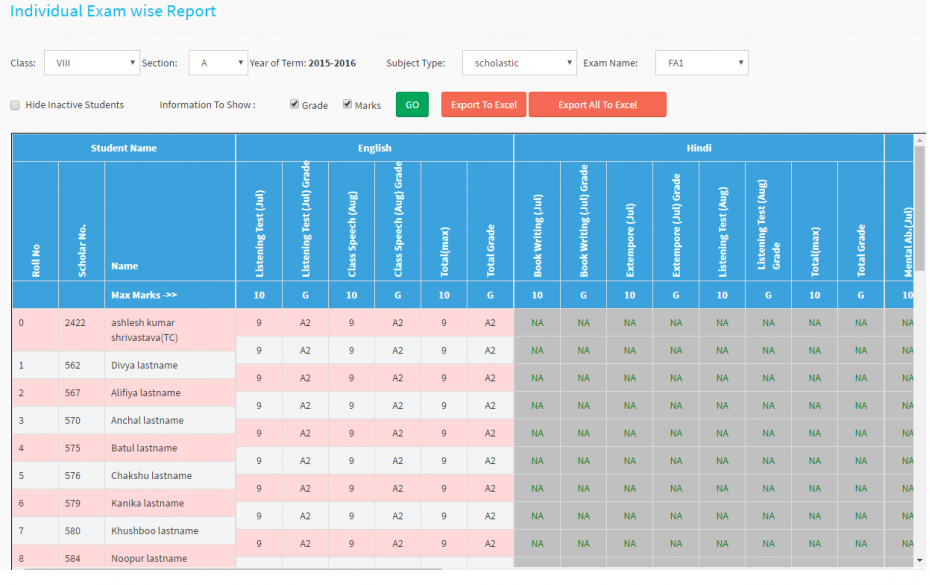Click the Export To Excel button
930x585 pixels.
483,104
